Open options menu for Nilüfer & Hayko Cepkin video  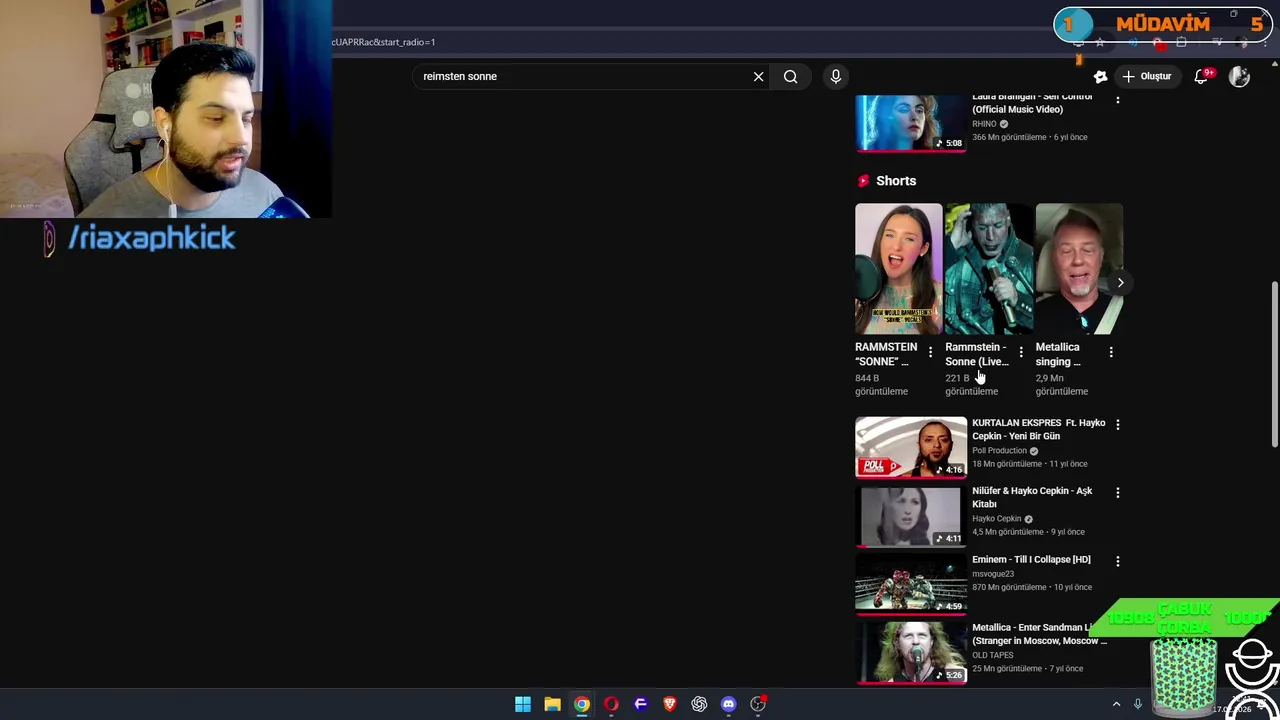(1117, 492)
